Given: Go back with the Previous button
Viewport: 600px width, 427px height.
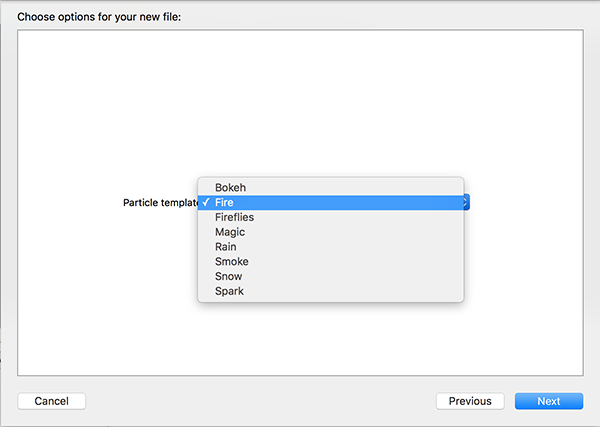Looking at the screenshot, I should coord(470,401).
